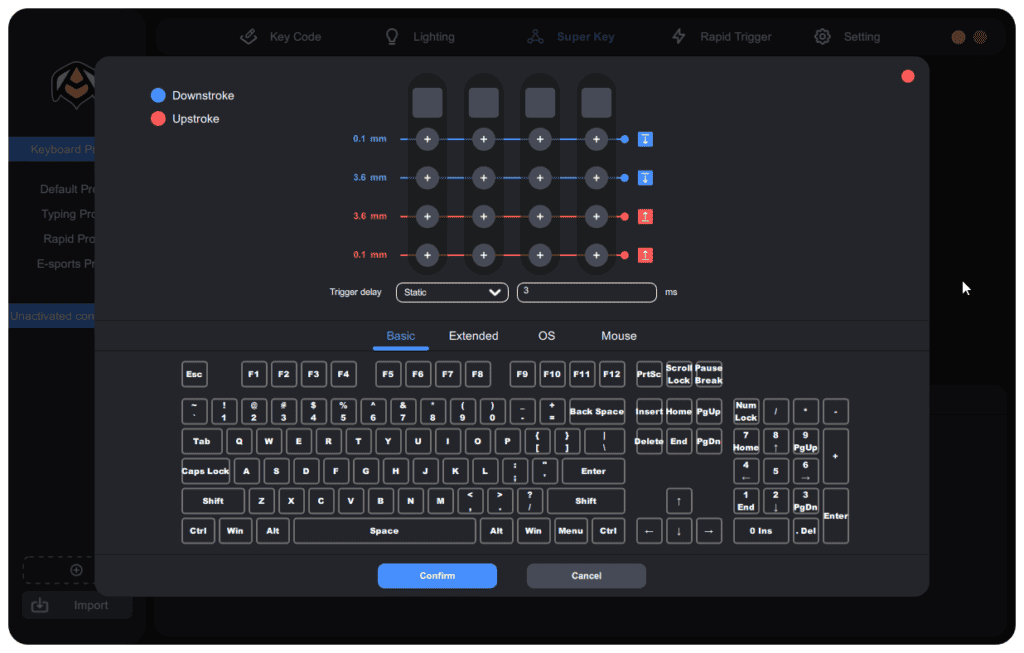Add action in fourth column at 3.6 mm upstroke
The height and width of the screenshot is (653, 1024).
[x=596, y=216]
